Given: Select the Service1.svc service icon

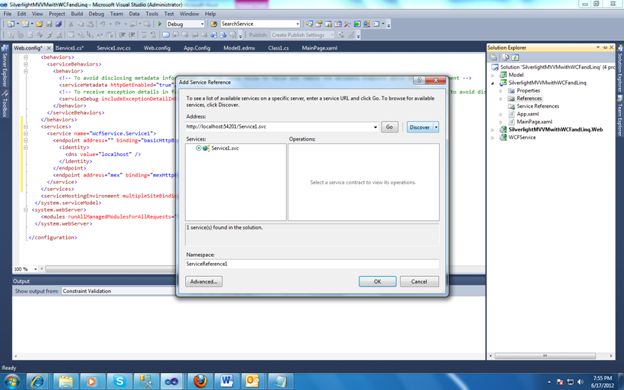Looking at the screenshot, I should coord(205,148).
